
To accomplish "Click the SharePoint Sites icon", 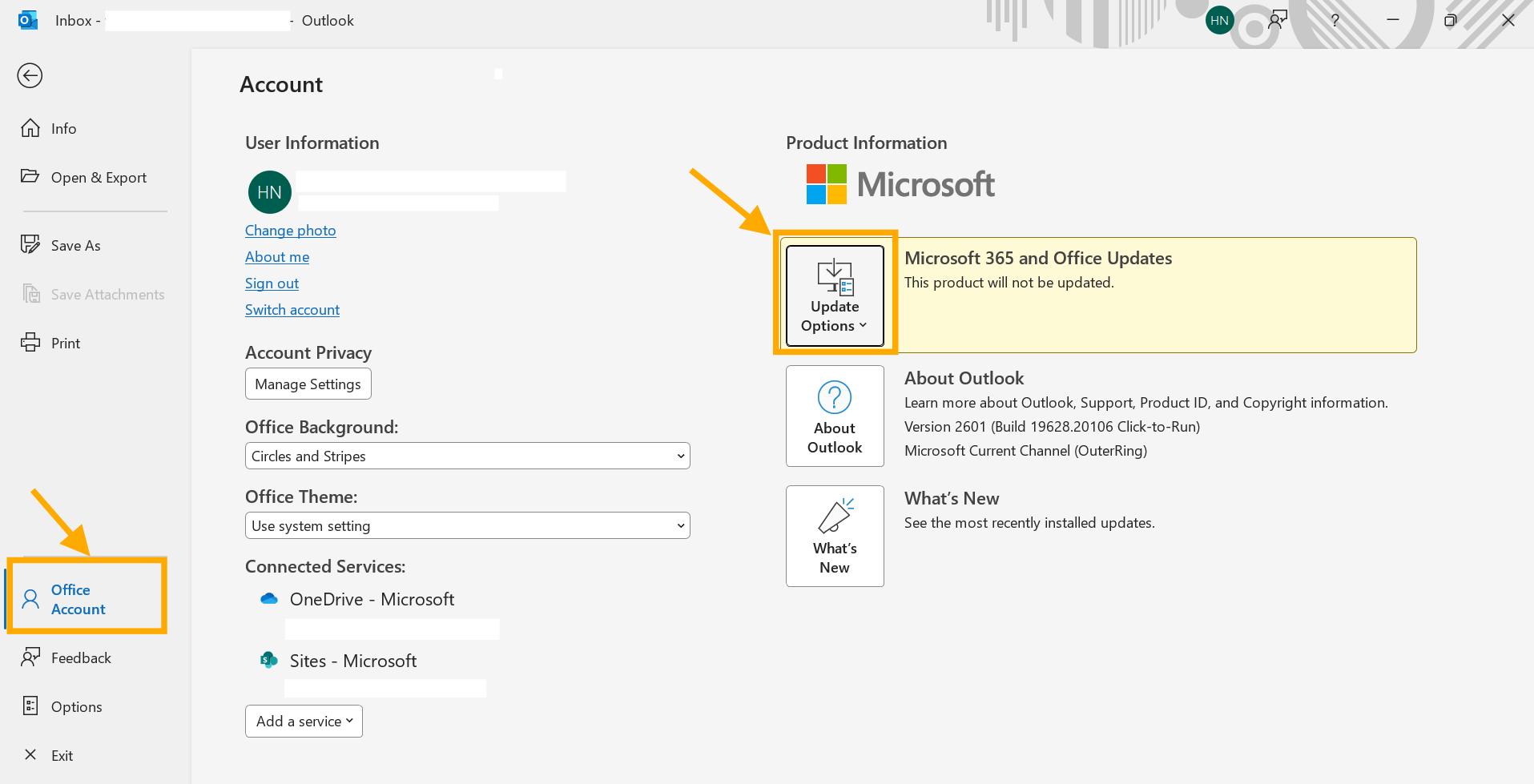I will coord(269,660).
